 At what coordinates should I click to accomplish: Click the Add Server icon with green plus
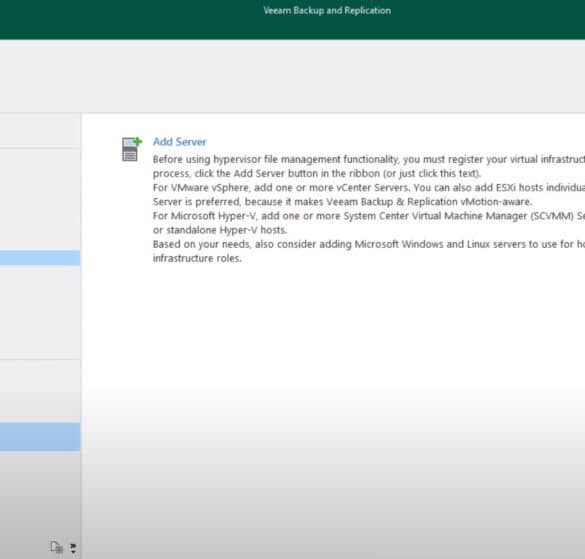coord(132,149)
